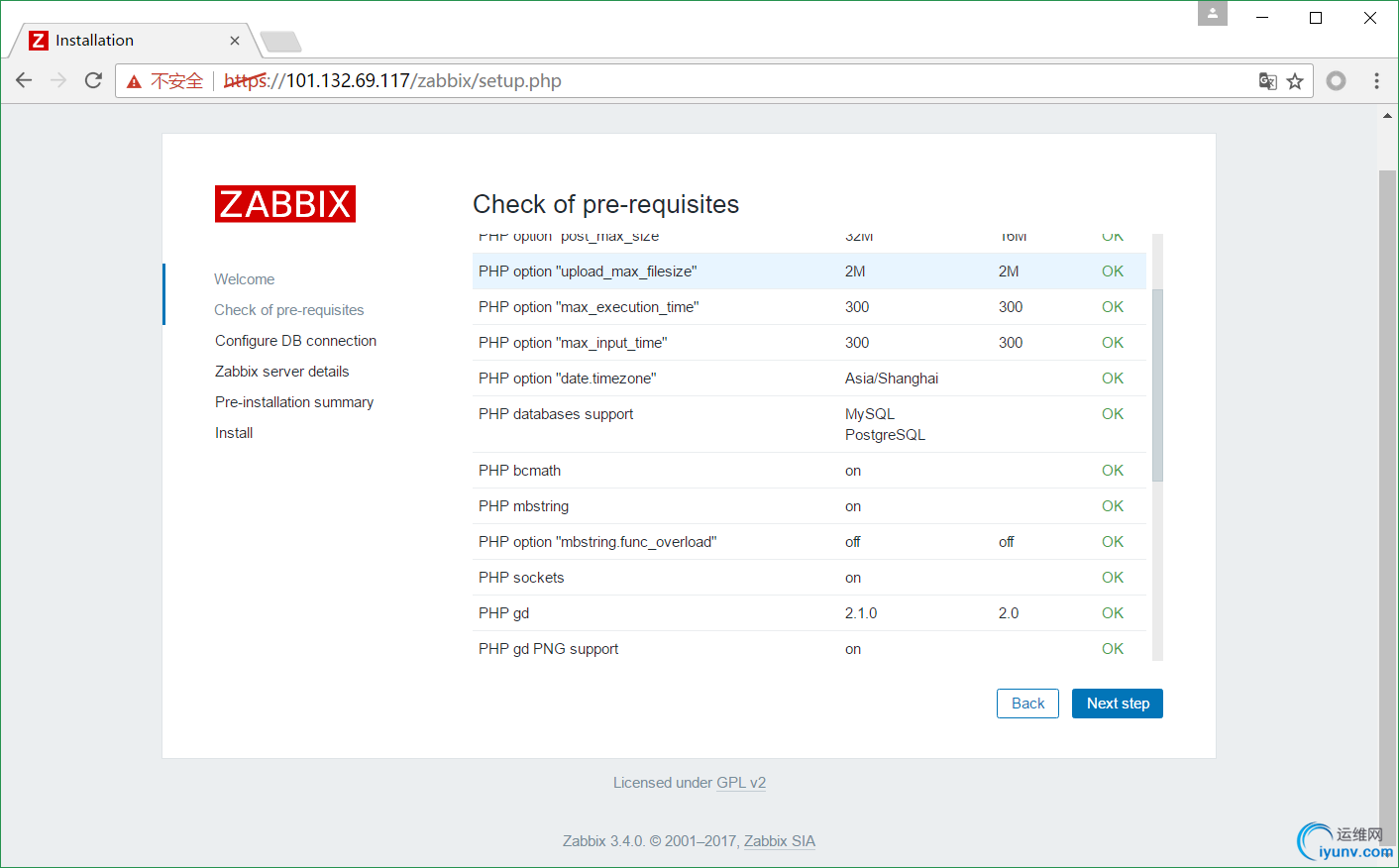Open the Chrome three-dot menu

pos(1376,80)
